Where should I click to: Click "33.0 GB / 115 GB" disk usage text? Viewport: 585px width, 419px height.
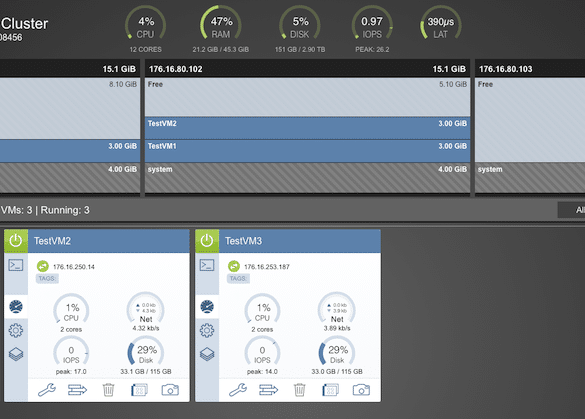click(337, 372)
